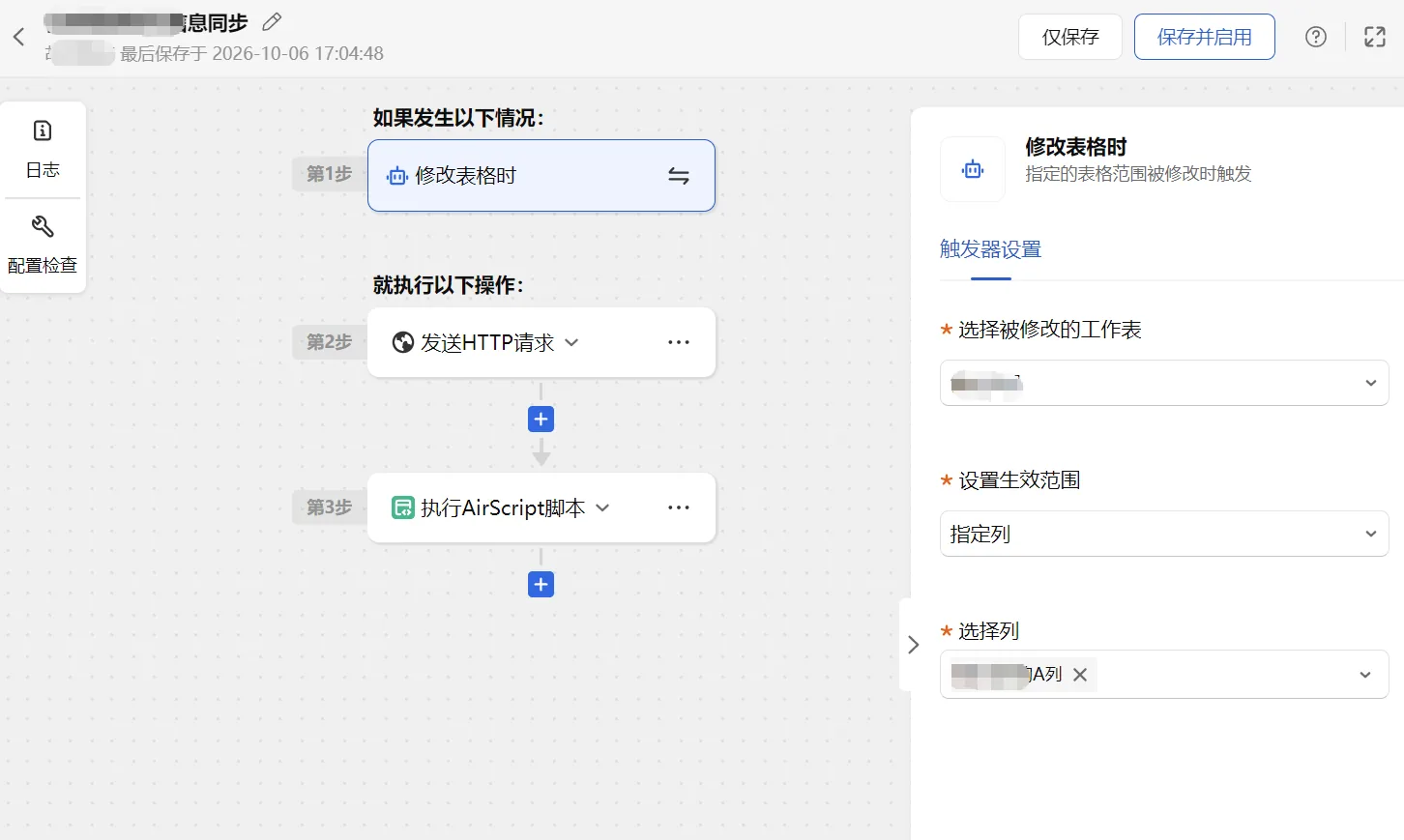Open the 配置检查 wrench icon
The image size is (1404, 840).
[43, 226]
